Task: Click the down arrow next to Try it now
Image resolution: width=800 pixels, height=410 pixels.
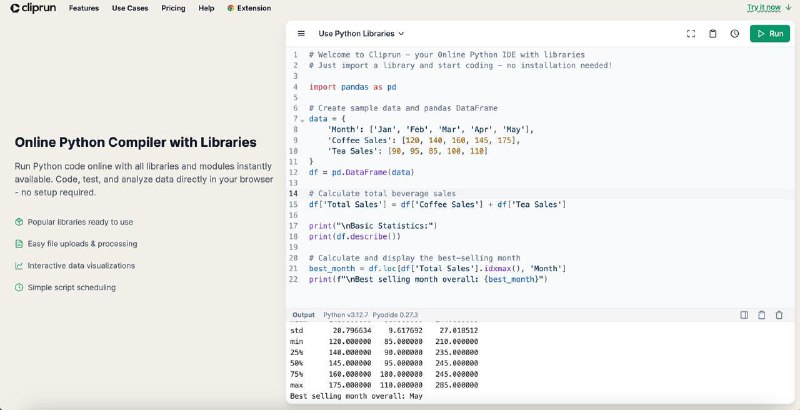Action: click(788, 7)
